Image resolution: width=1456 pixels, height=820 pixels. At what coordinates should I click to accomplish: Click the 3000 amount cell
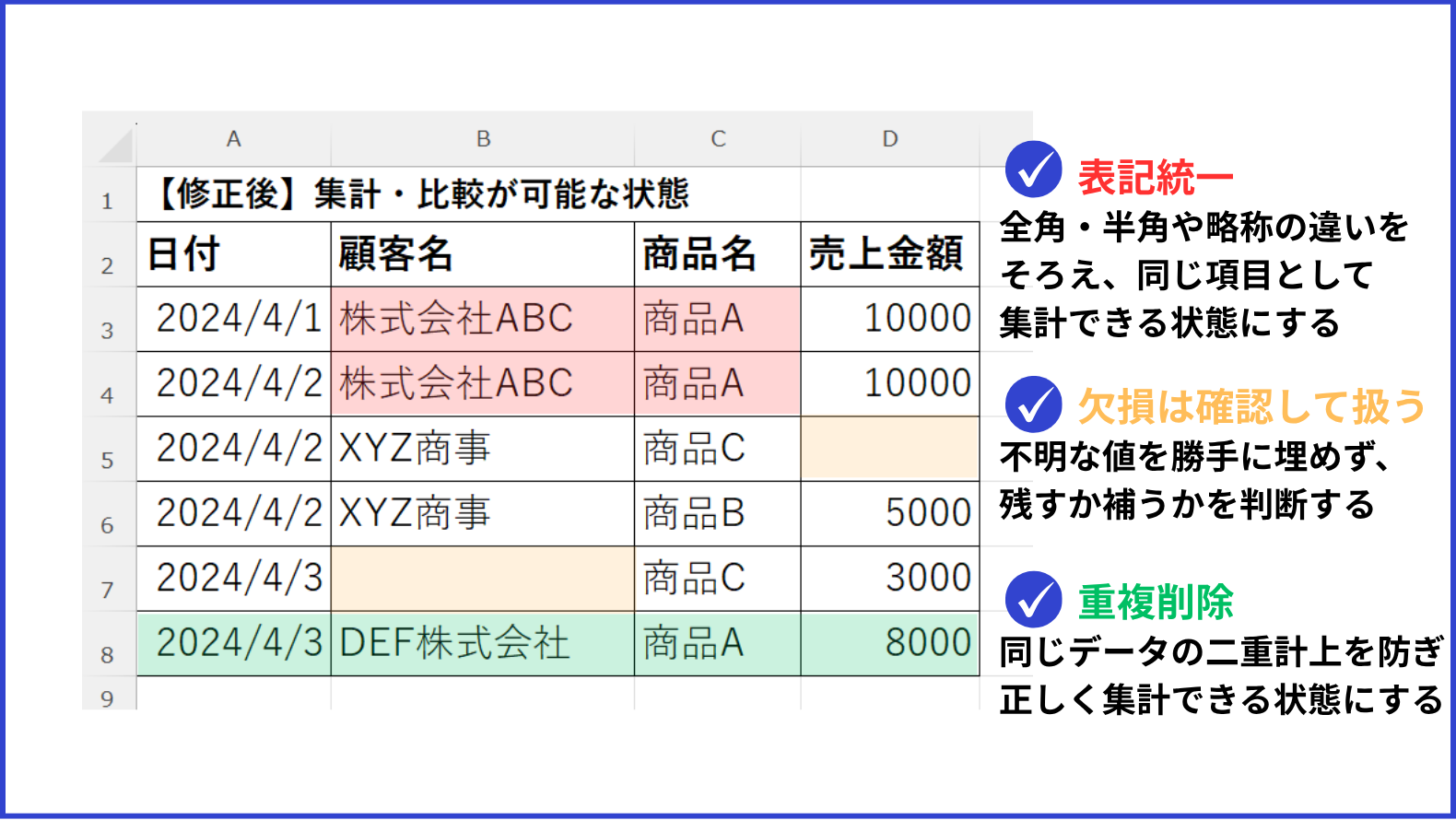click(890, 579)
